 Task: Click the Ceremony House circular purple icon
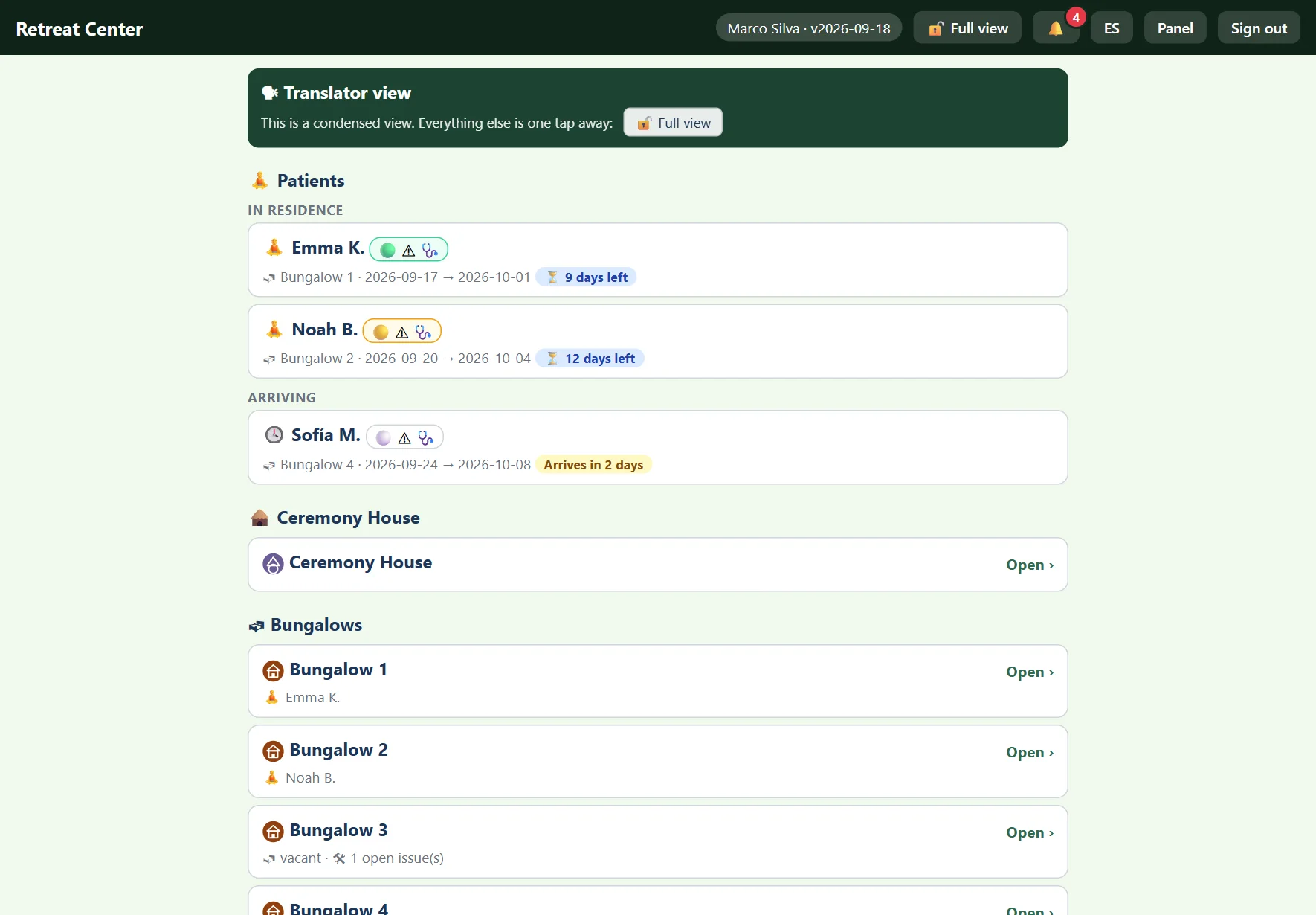[x=273, y=564]
